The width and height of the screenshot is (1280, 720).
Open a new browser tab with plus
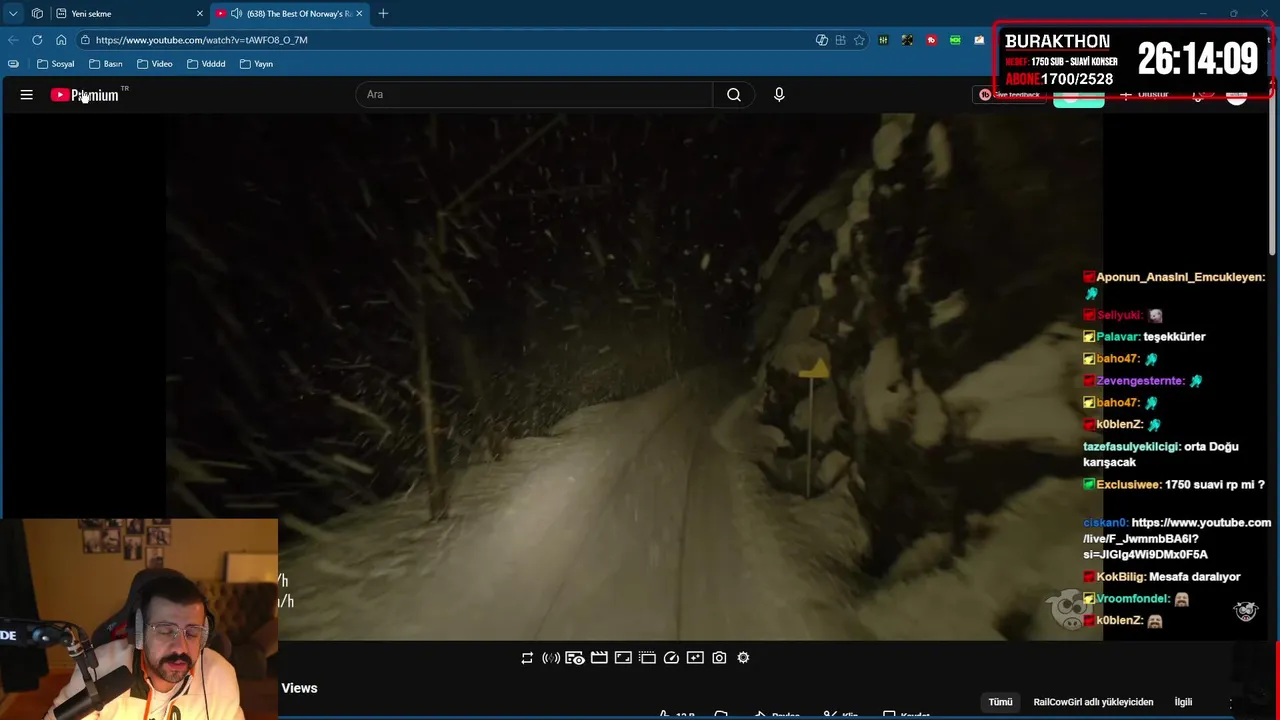pyautogui.click(x=383, y=14)
